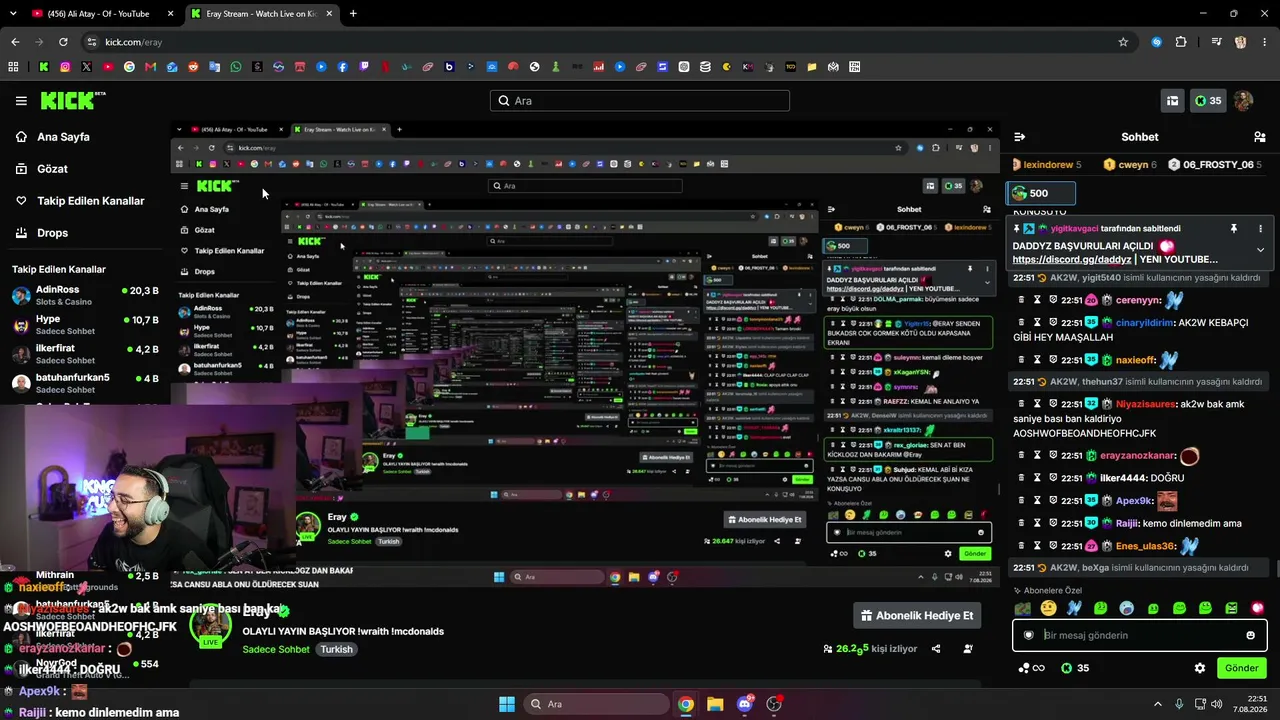Viewport: 1280px width, 720px height.
Task: Open ilkerfirat followed channel
Action: tap(85, 354)
